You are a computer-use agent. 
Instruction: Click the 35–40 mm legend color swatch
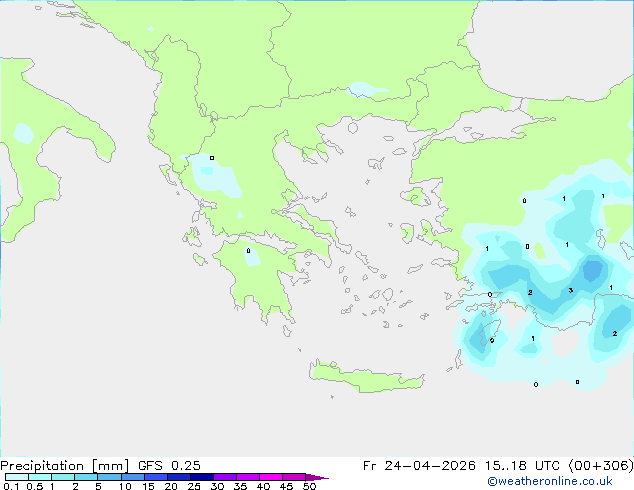click(x=247, y=477)
